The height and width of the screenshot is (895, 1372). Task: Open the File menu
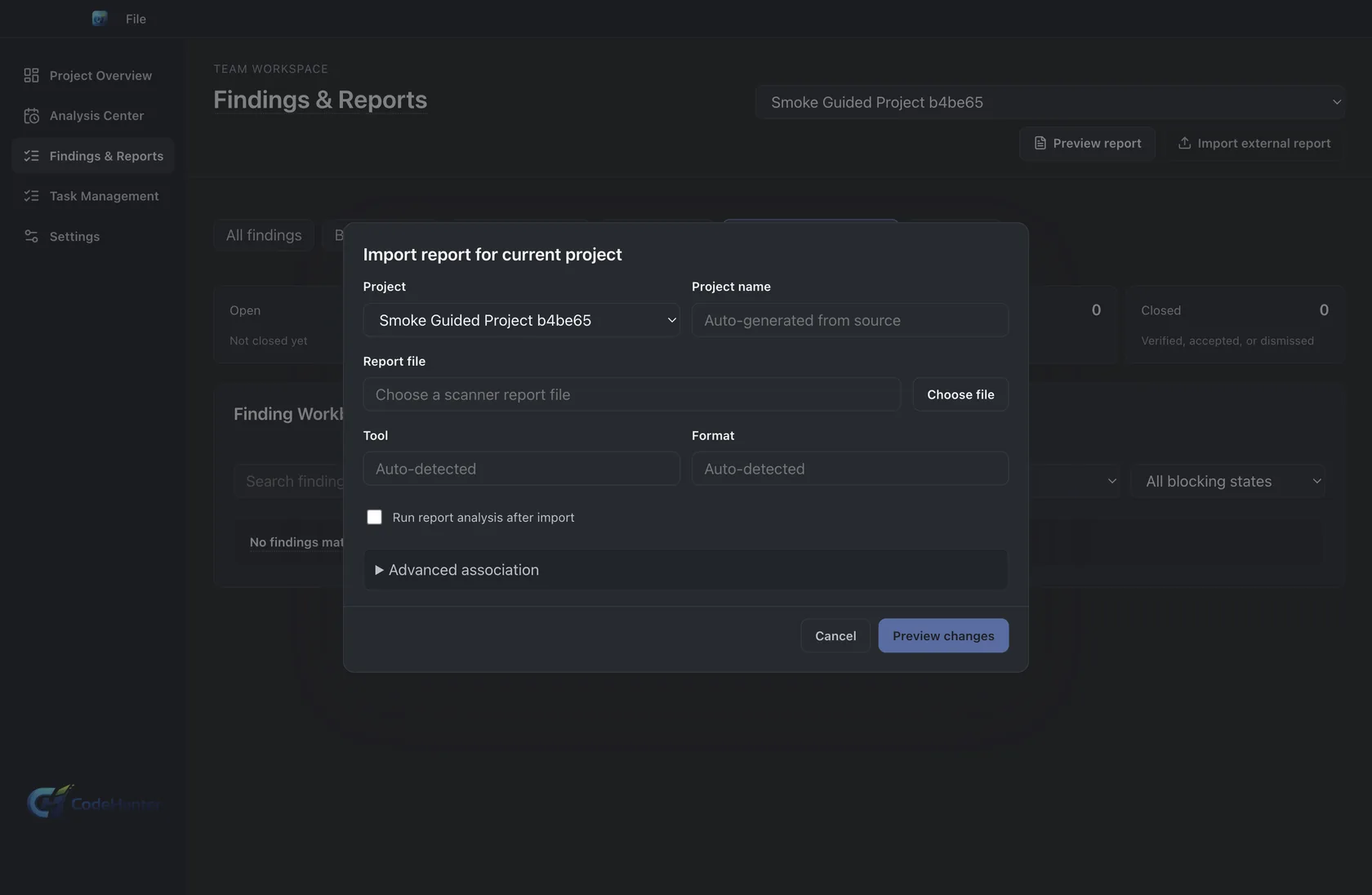tap(136, 19)
